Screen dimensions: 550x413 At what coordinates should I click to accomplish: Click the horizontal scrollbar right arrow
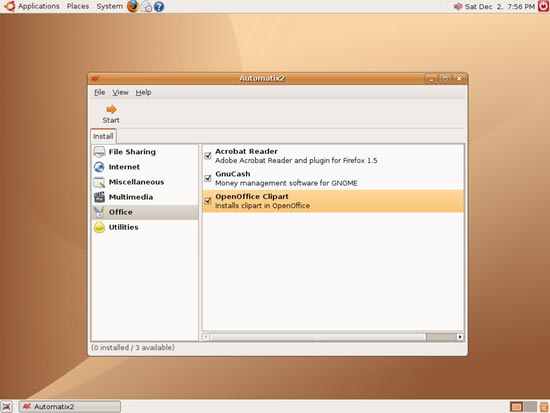[460, 337]
